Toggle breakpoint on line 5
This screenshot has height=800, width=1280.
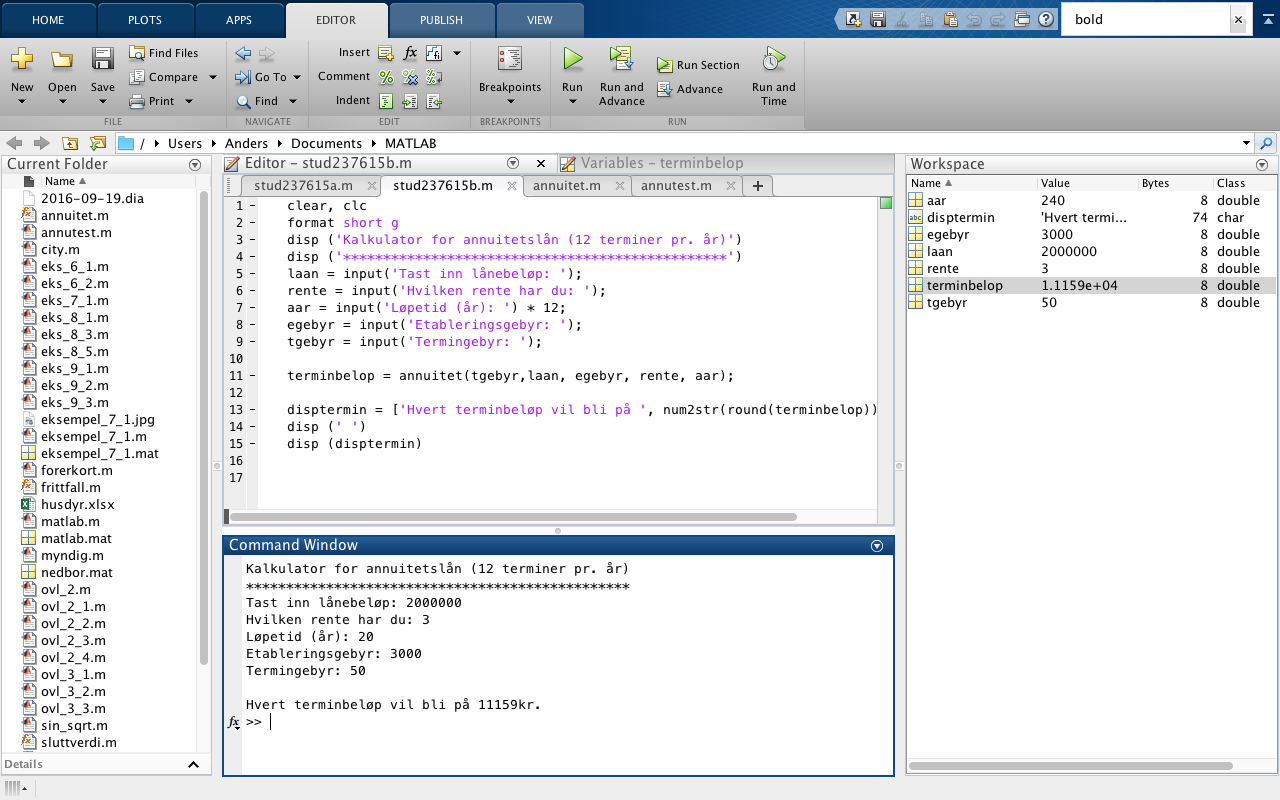(x=252, y=274)
